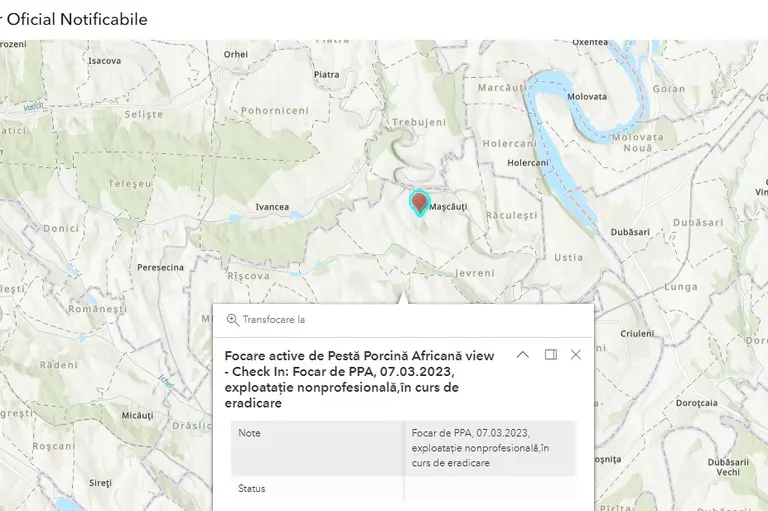The width and height of the screenshot is (768, 511).
Task: Click the Doroțcaia label on map
Action: [x=696, y=403]
